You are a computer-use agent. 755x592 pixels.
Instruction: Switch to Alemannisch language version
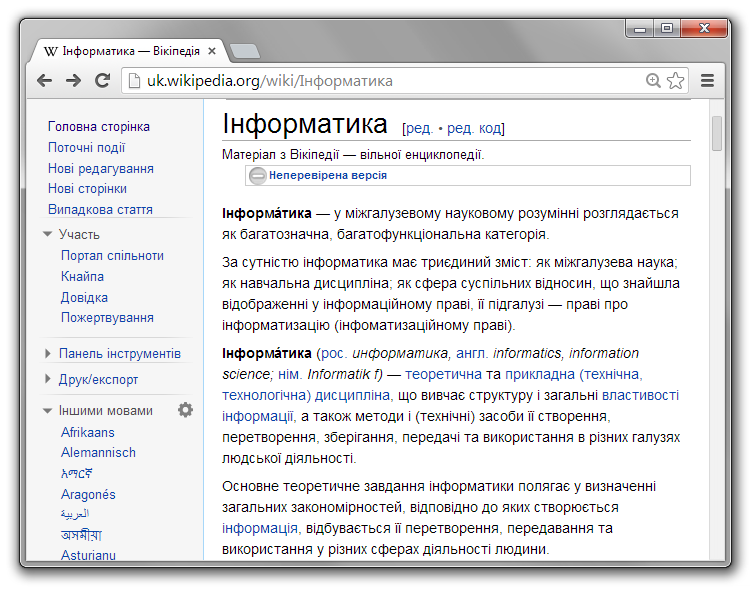click(x=98, y=453)
